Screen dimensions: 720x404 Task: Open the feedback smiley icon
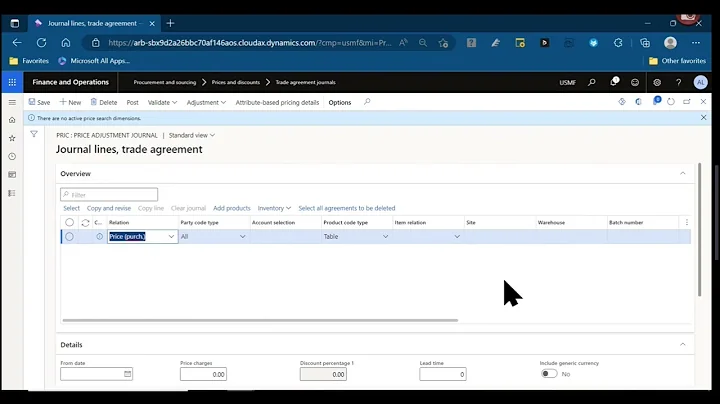(x=635, y=82)
